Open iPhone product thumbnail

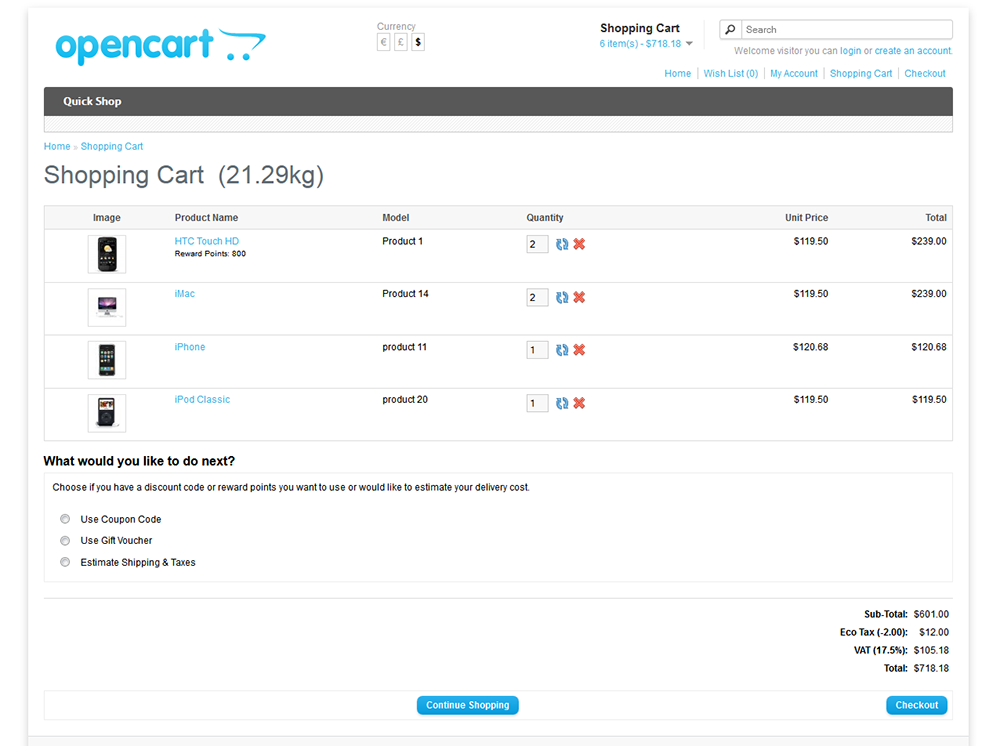pos(107,360)
